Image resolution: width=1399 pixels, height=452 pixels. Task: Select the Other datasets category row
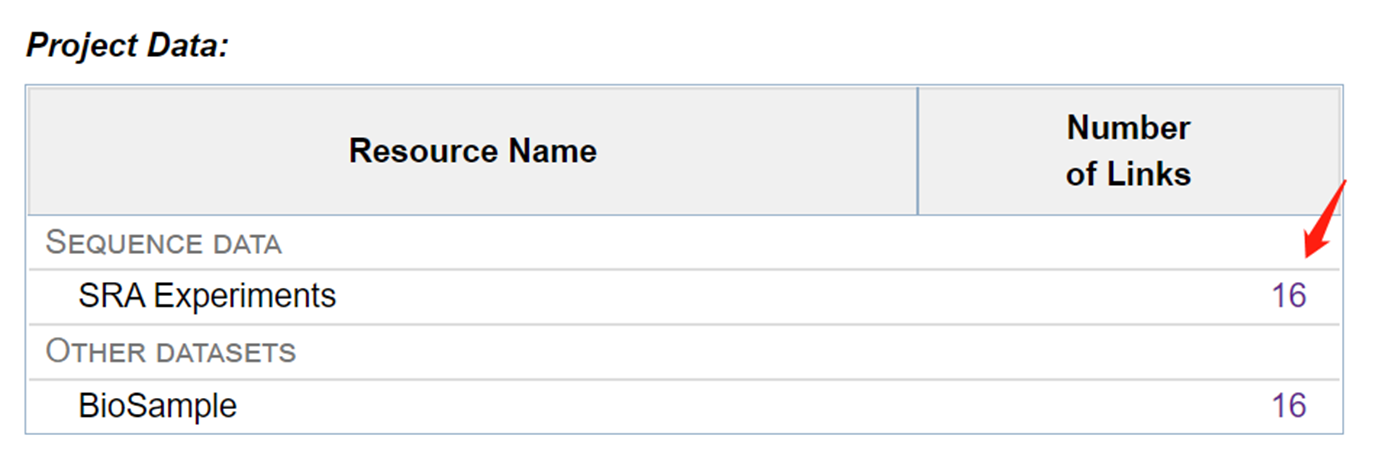tap(684, 351)
